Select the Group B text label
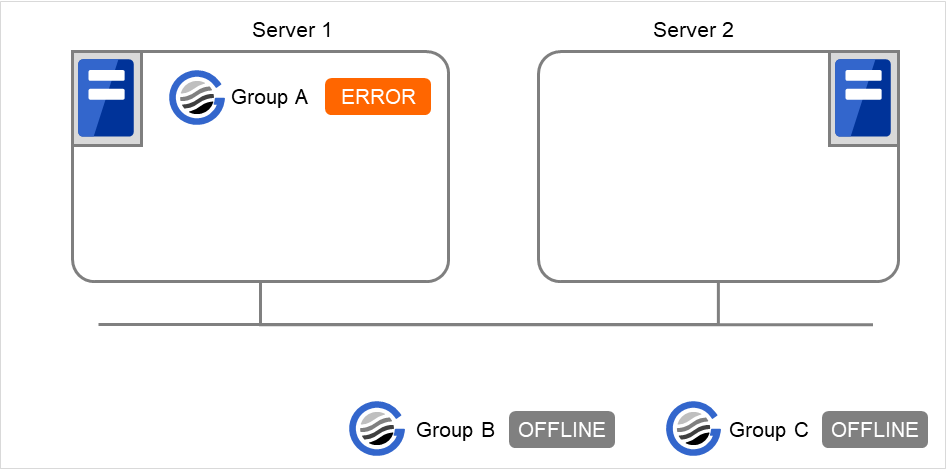This screenshot has height=471, width=948. (455, 430)
